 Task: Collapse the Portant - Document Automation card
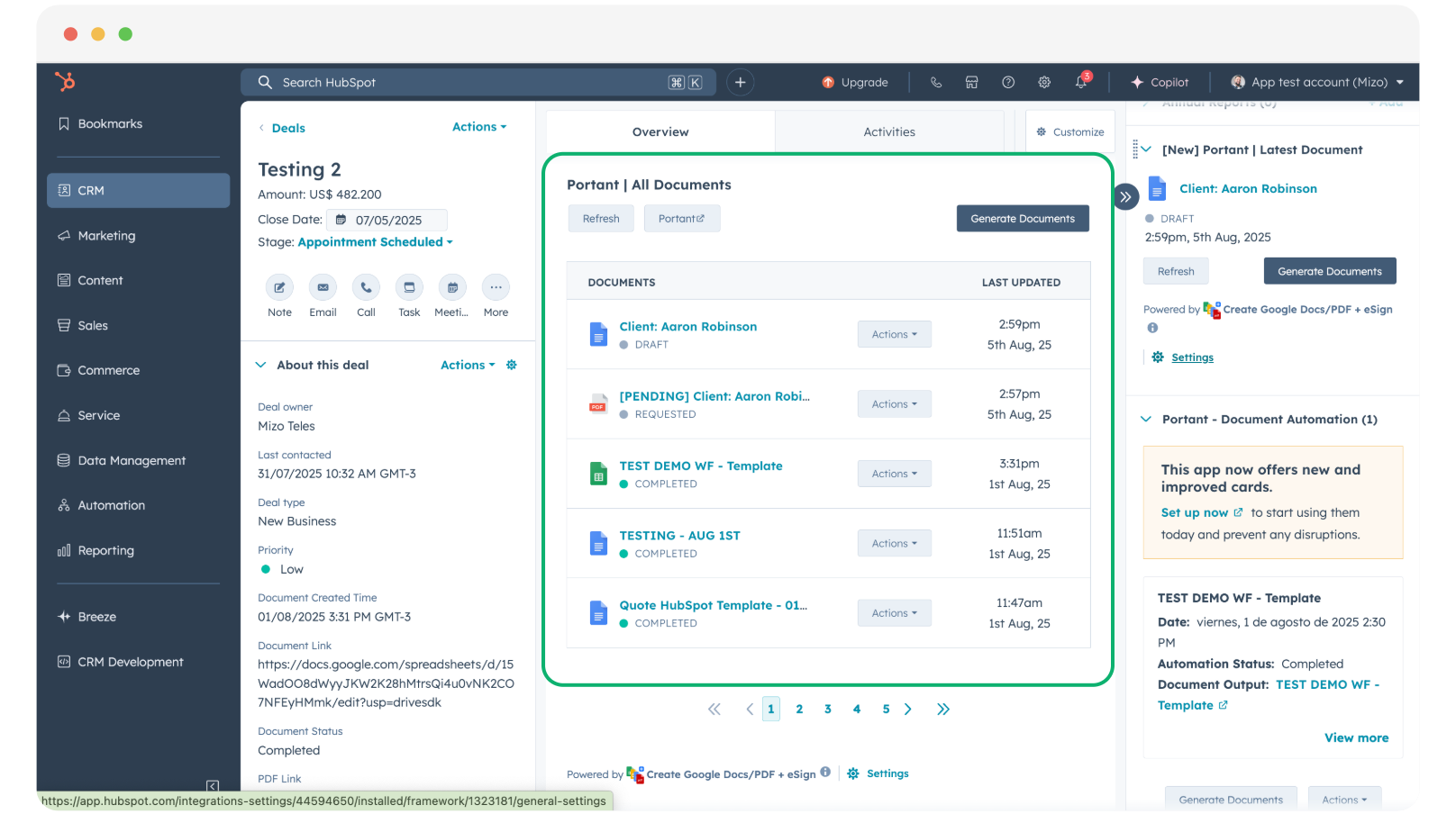[x=1145, y=419]
